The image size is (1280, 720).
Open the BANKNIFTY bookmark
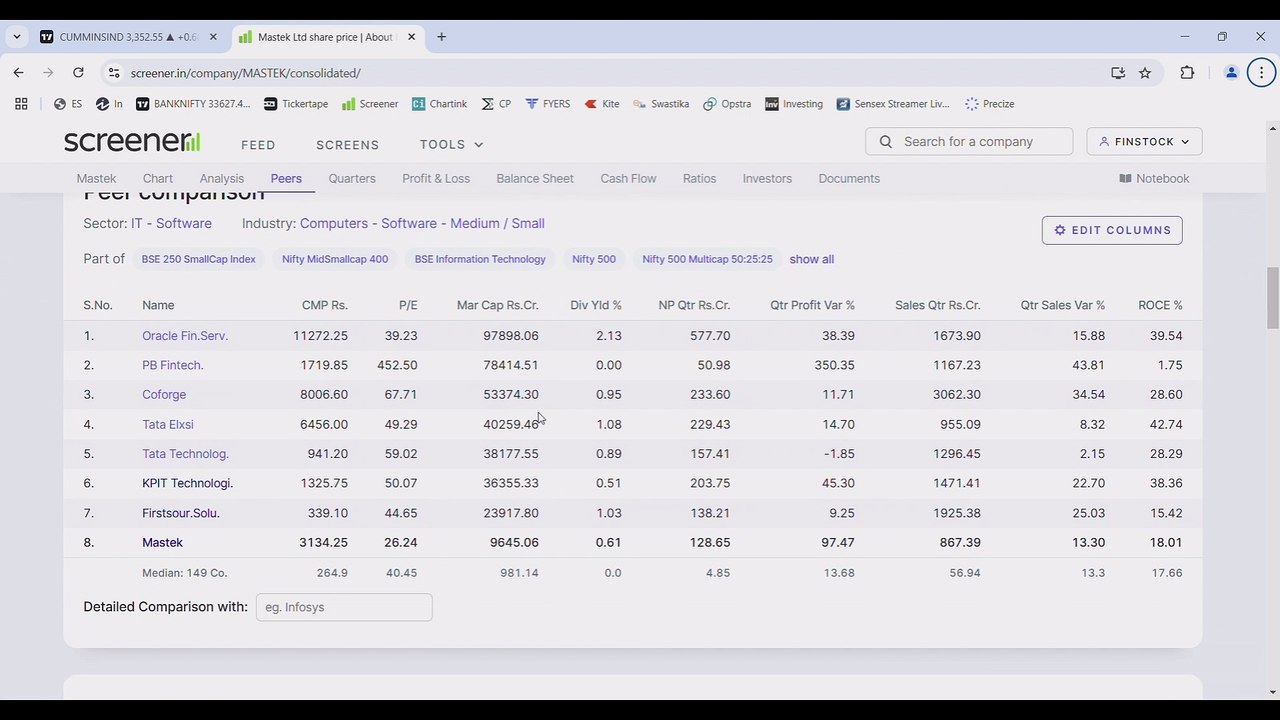193,104
